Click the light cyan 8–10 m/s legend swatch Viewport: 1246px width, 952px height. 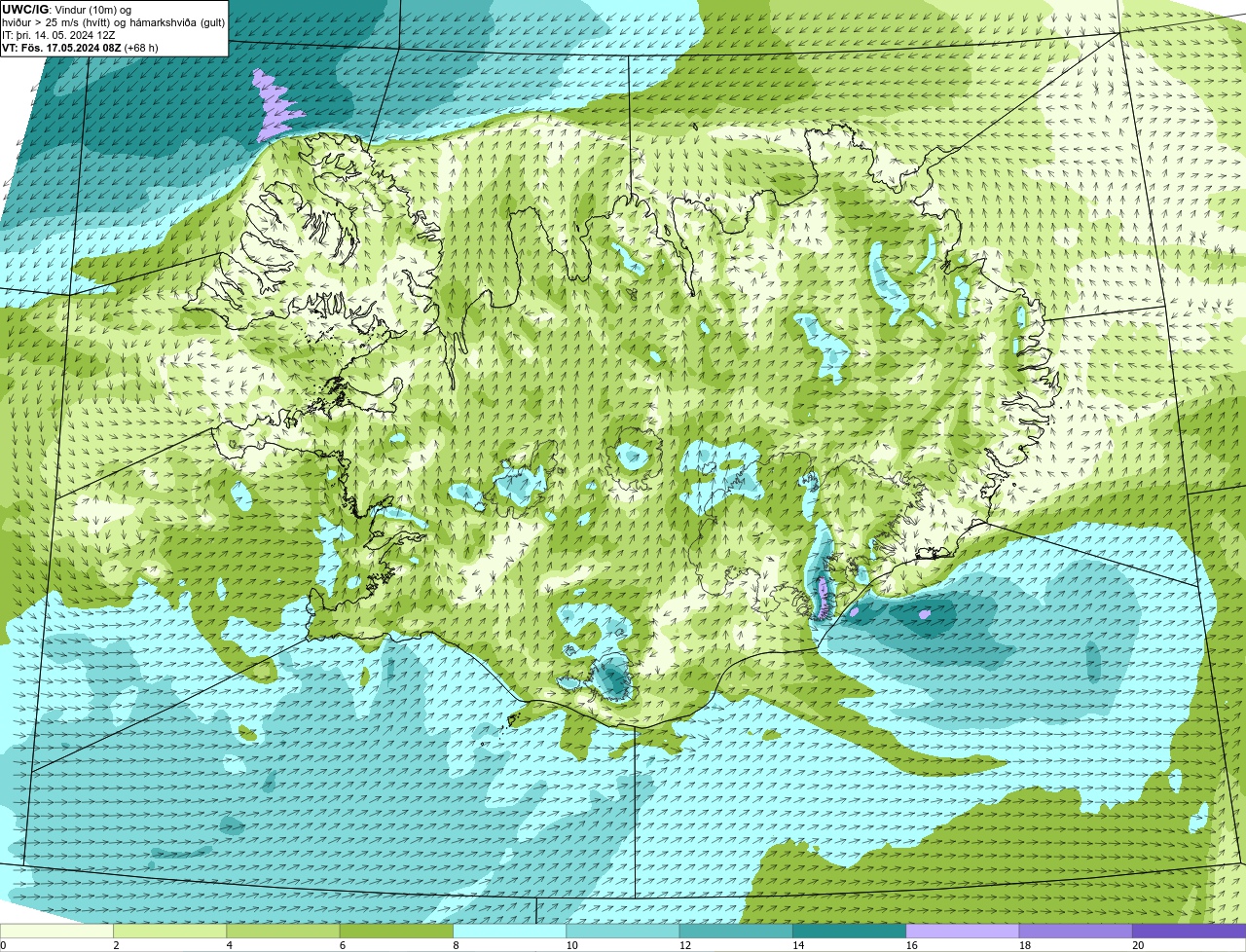[510, 932]
